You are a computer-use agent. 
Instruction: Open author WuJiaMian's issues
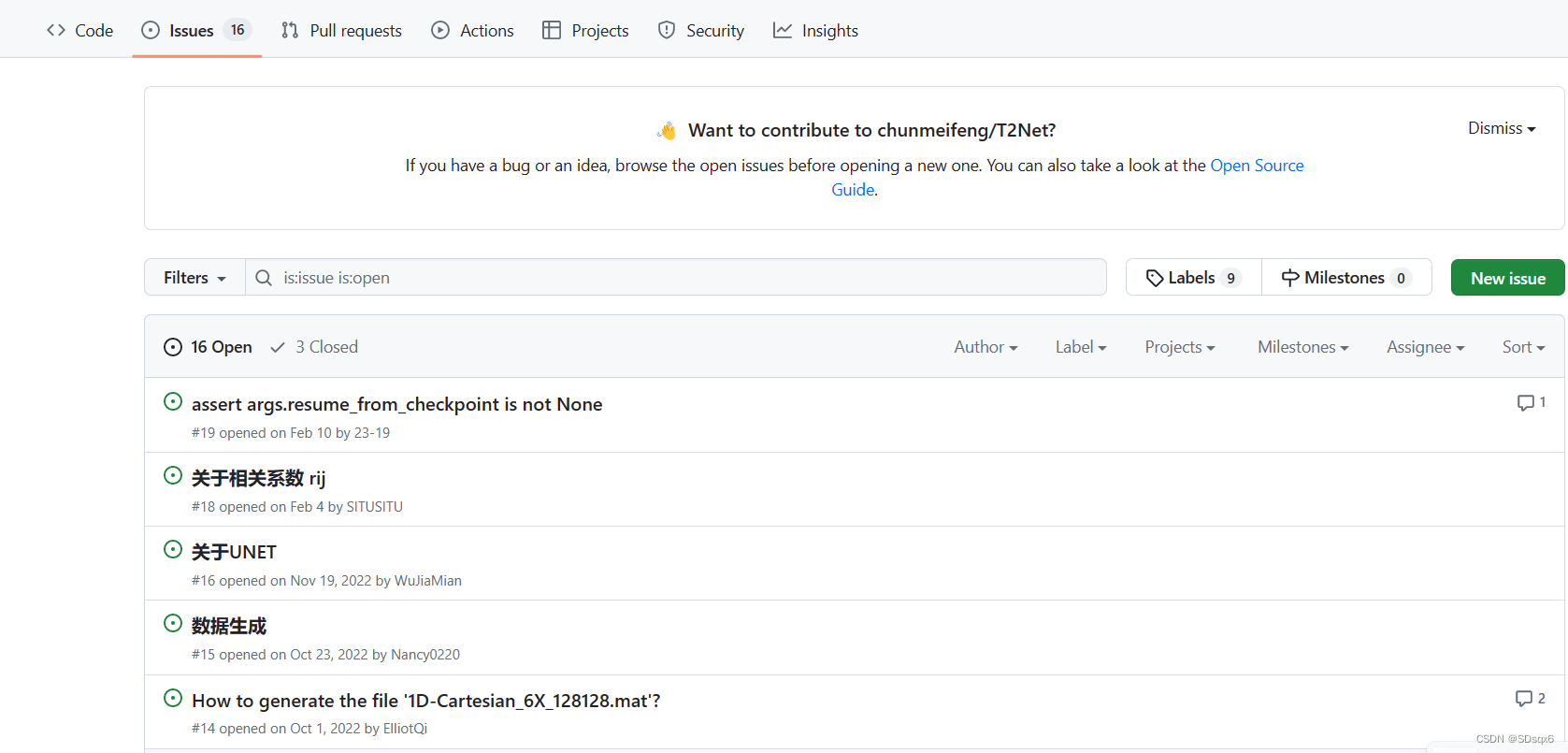[428, 581]
